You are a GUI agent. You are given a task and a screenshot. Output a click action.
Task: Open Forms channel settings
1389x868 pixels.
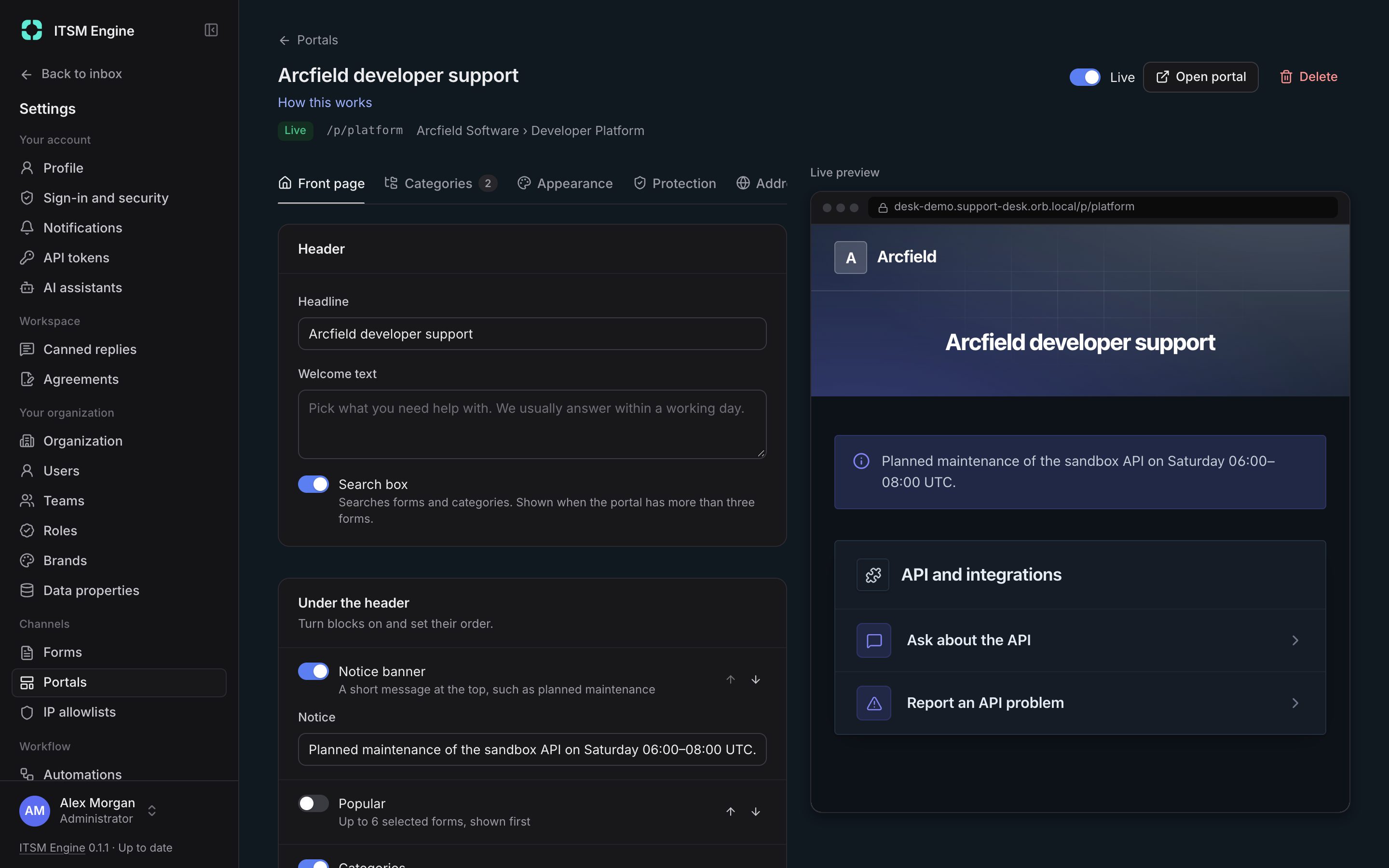point(119,652)
